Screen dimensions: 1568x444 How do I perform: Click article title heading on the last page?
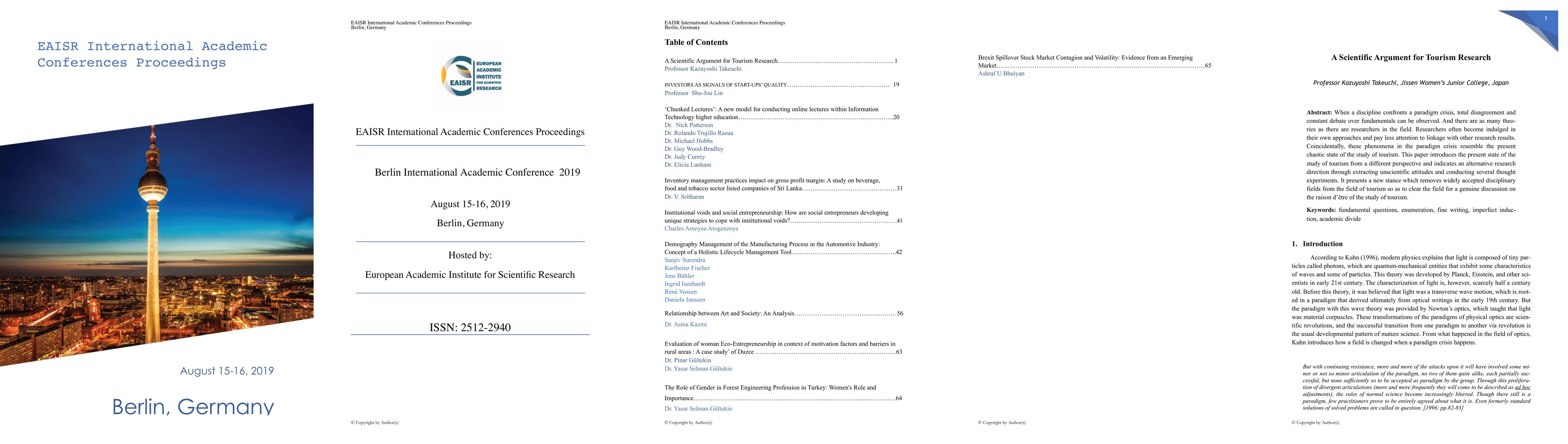tap(1411, 57)
